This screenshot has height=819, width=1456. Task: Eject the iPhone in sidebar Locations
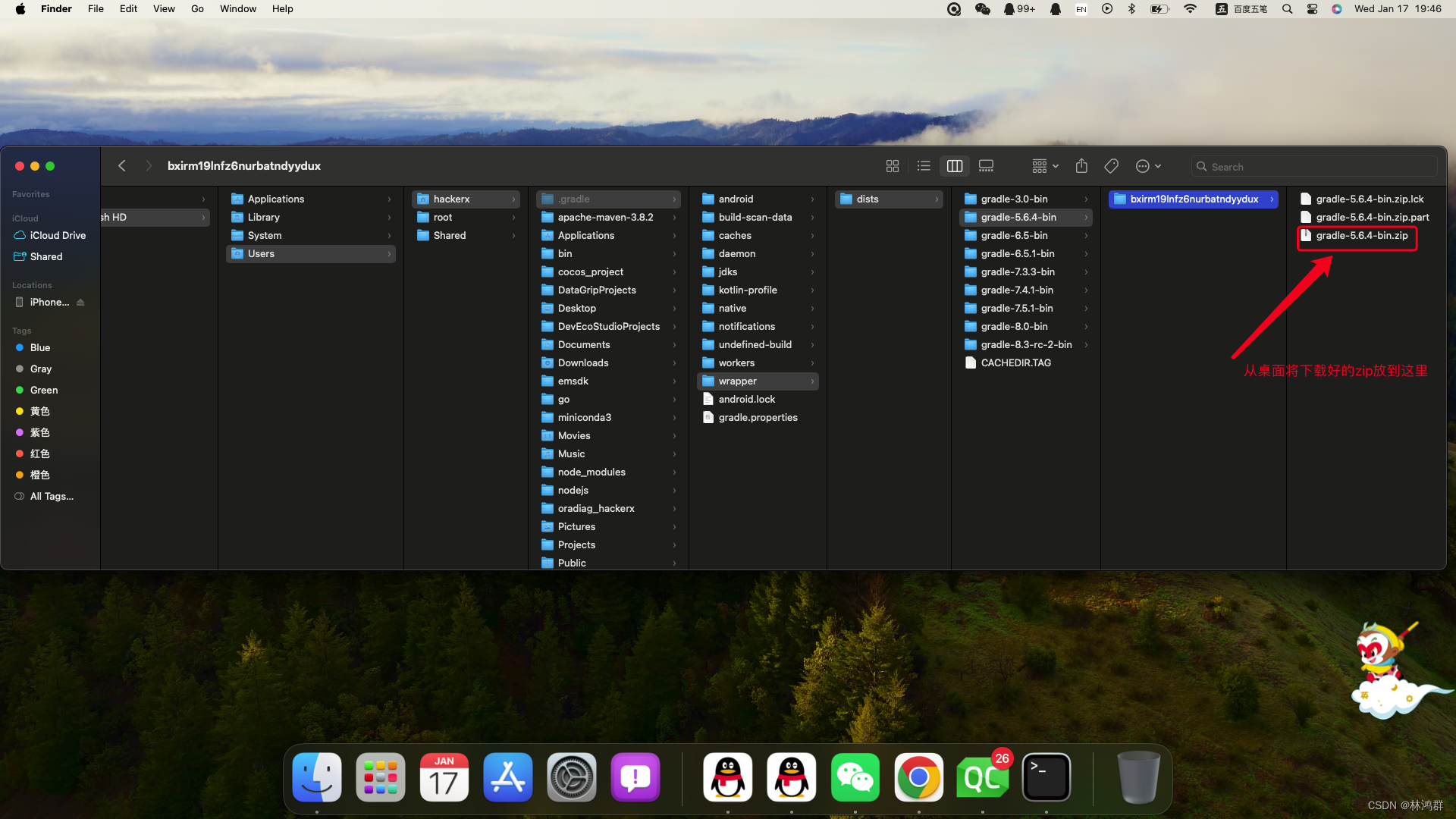coord(80,303)
